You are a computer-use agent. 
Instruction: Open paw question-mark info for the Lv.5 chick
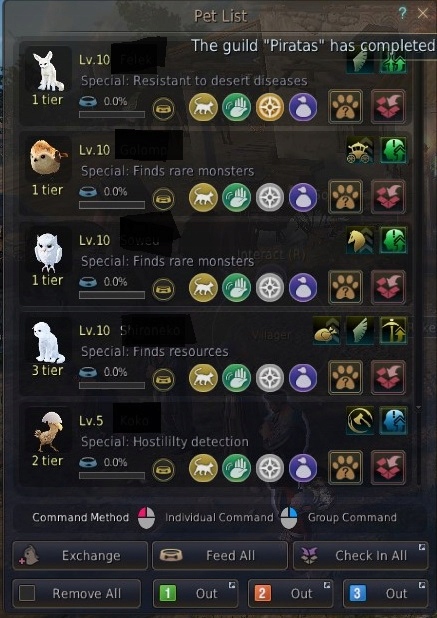346,467
